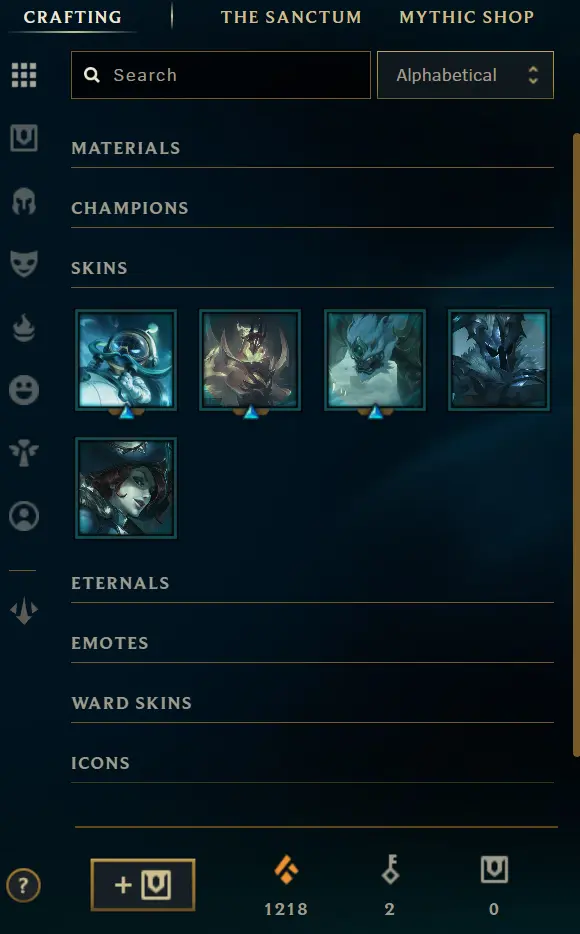Open the Alphabetical sort dropdown
580x934 pixels.
coord(465,75)
